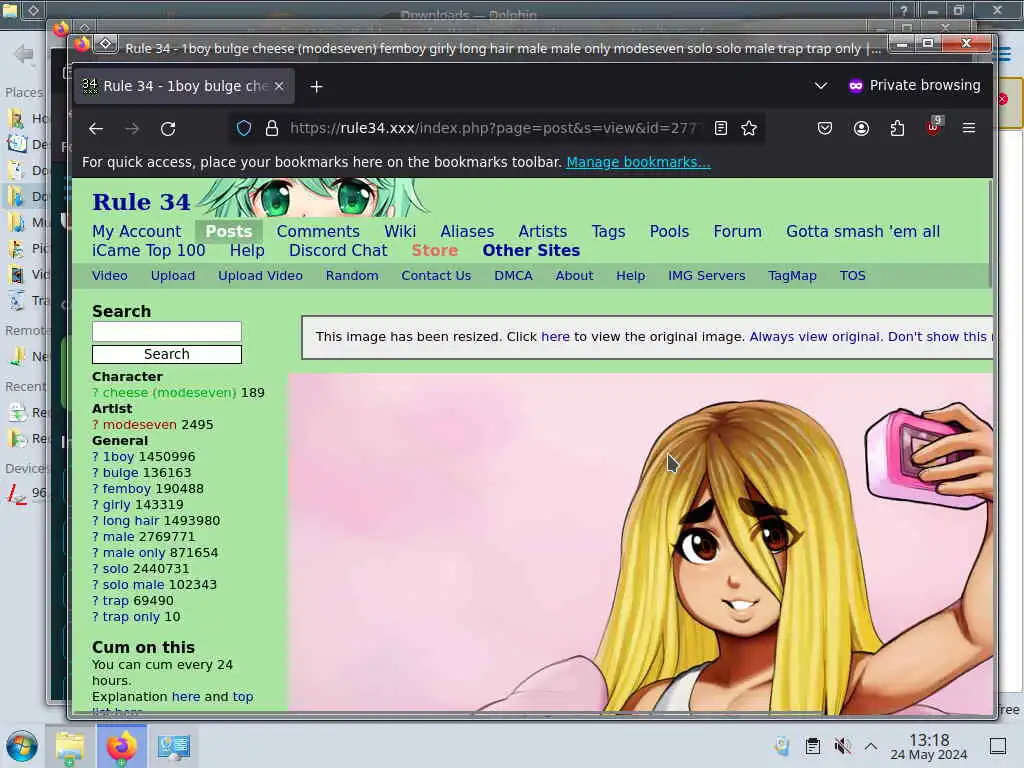Screen dimensions: 1024x768
Task: Click the site search text field
Action: tap(167, 332)
